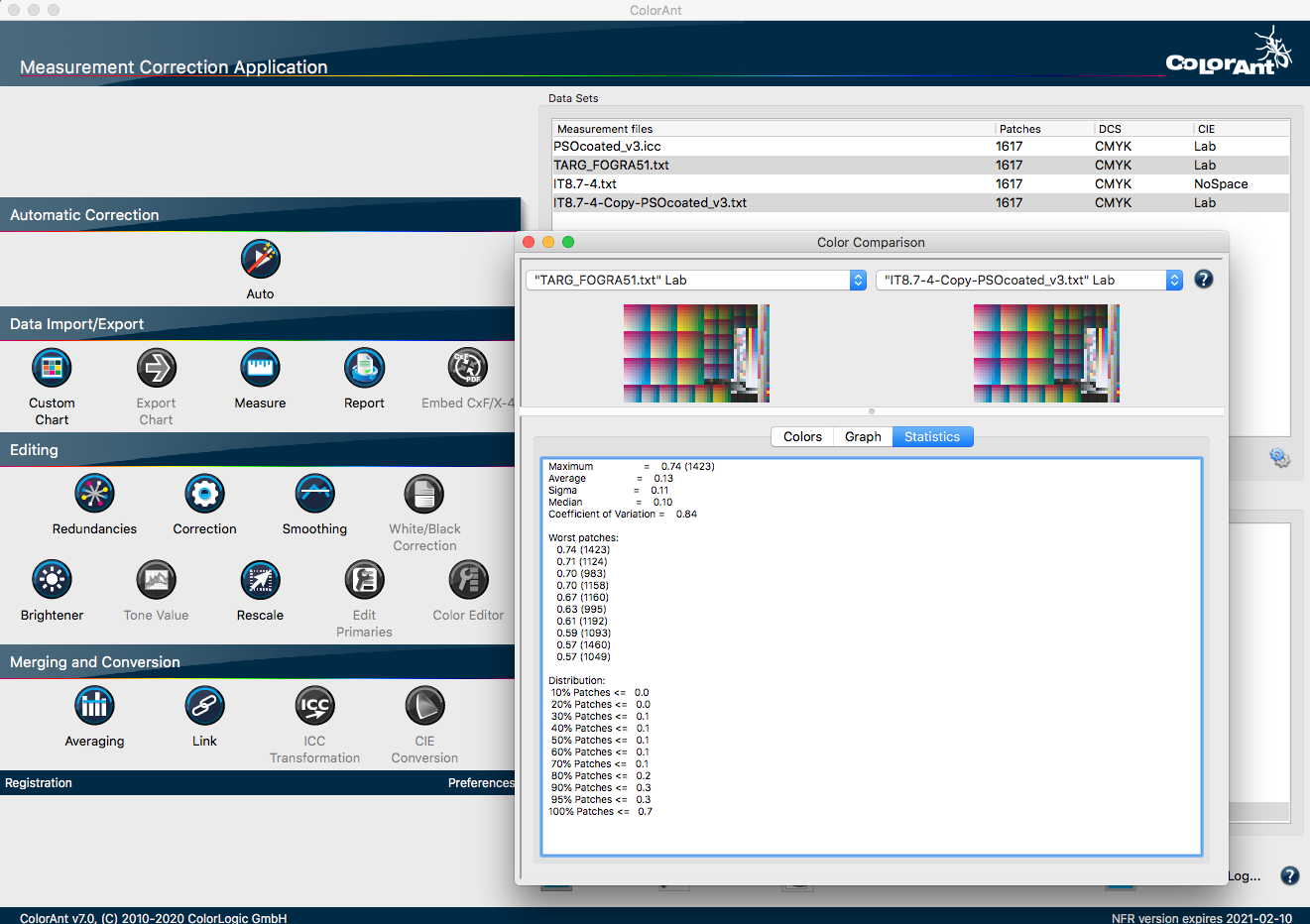Open the IT8.7-4-Copy-PSOcoated_v3.txt Lab comparison dropdown
Viewport: 1310px width, 924px height.
point(1029,281)
